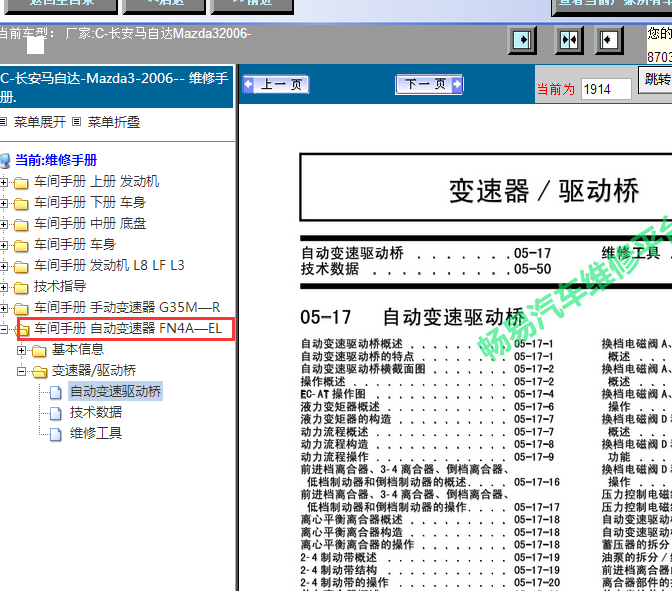This screenshot has width=672, height=591.
Task: Click 2-4 制动带结构 contents entry
Action: 339,570
